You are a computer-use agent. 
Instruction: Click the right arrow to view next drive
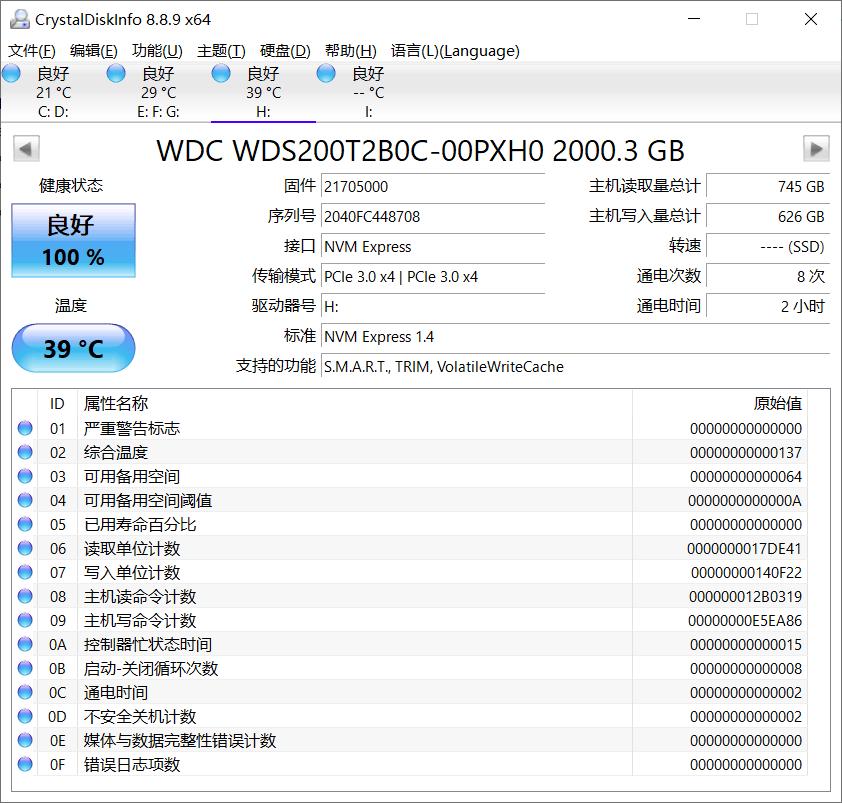click(818, 149)
